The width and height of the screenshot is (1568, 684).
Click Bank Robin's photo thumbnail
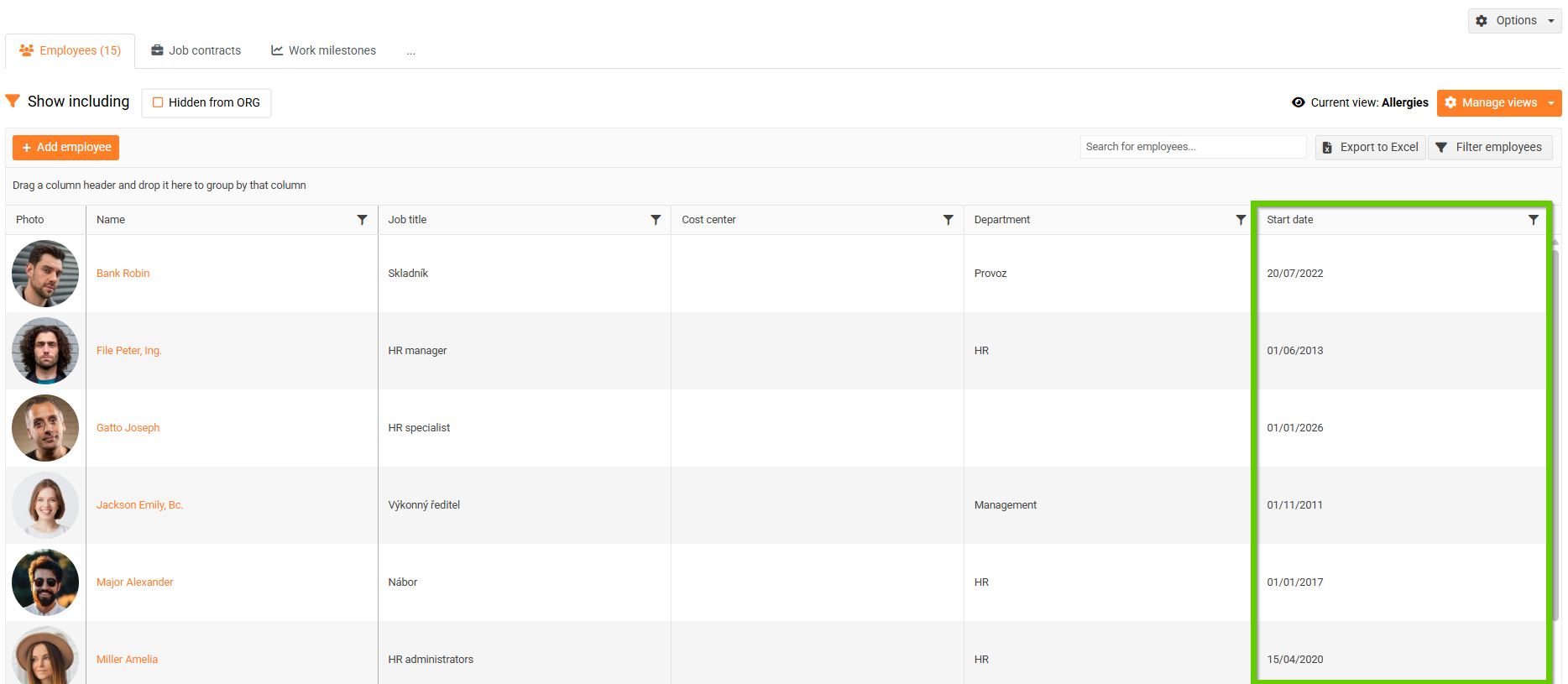[x=45, y=274]
